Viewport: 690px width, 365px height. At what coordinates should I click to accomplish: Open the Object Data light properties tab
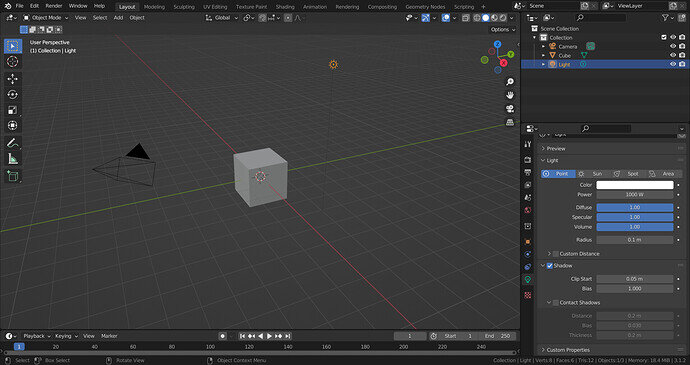528,279
